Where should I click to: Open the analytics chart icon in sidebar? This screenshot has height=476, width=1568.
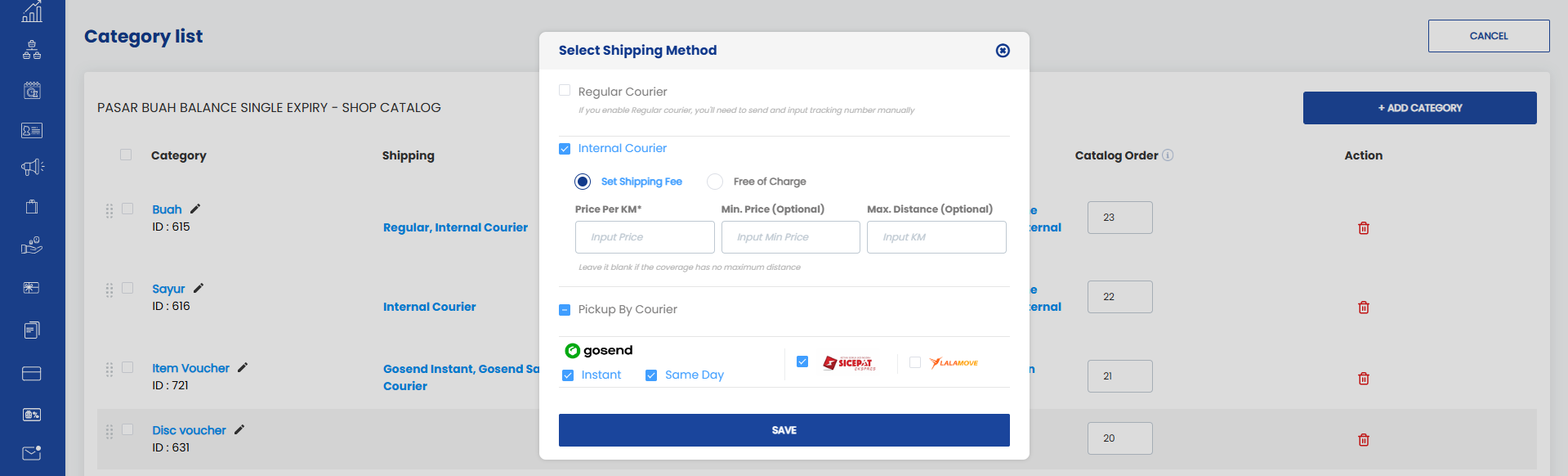(x=32, y=12)
